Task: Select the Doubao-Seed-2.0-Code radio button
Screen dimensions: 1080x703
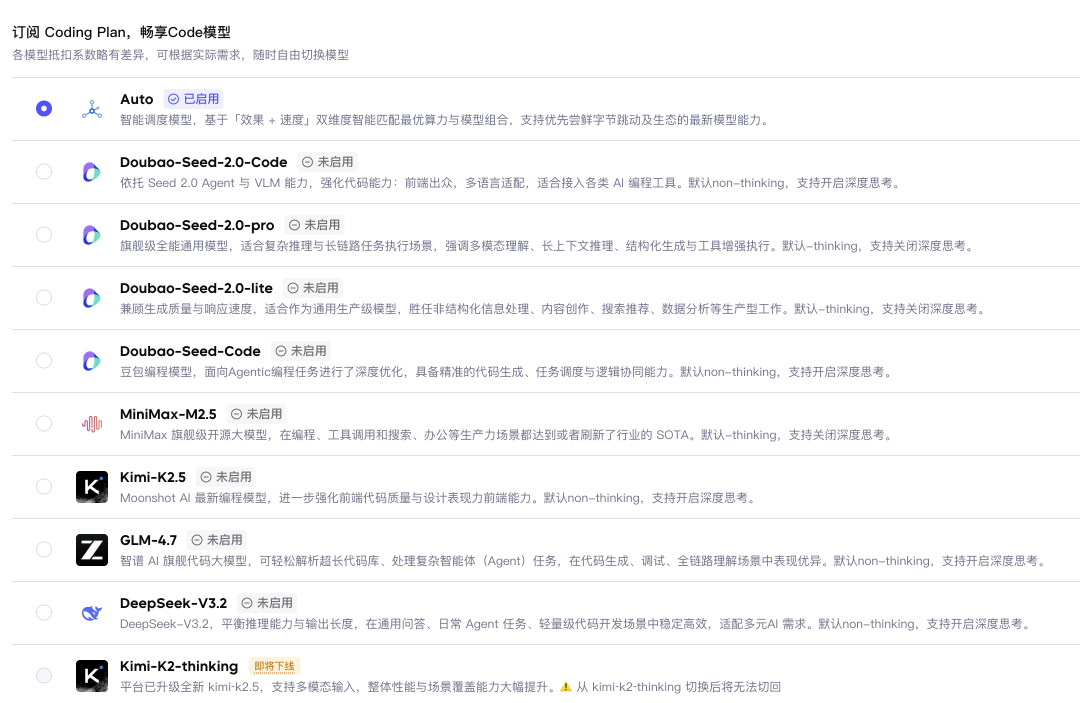Action: tap(44, 172)
